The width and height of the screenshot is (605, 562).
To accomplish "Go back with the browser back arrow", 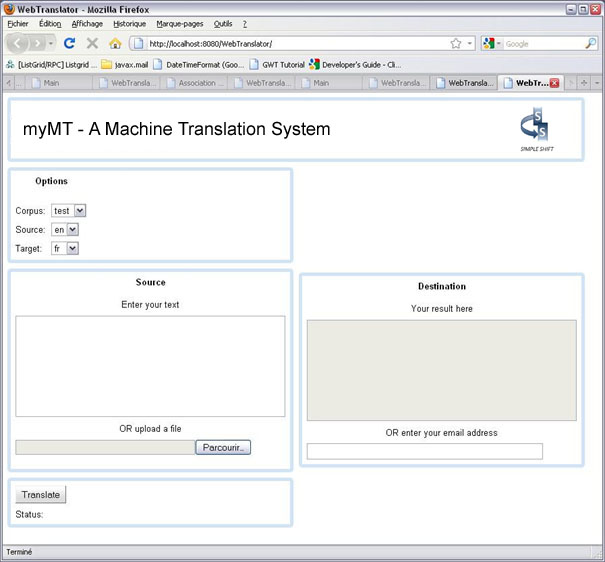I will coord(17,44).
